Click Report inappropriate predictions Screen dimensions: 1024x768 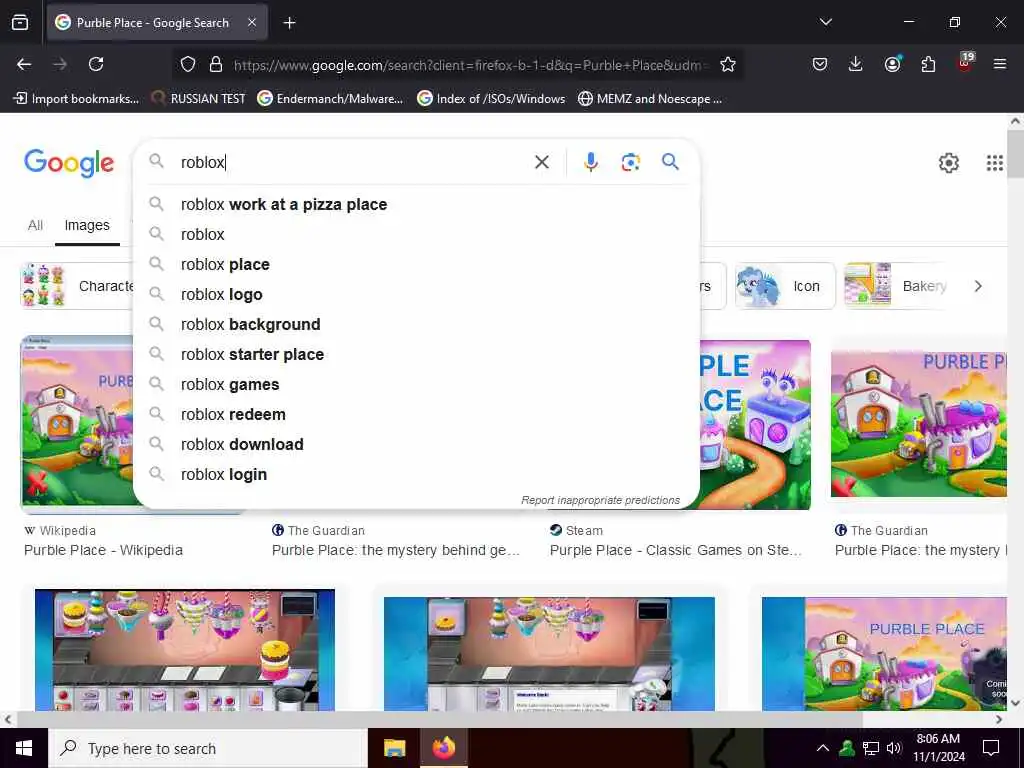pos(600,500)
